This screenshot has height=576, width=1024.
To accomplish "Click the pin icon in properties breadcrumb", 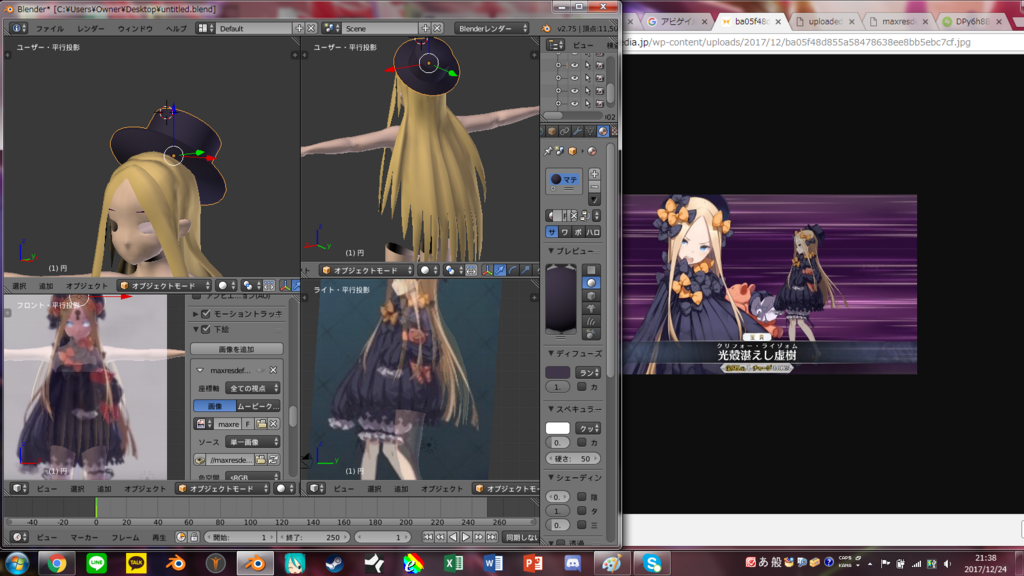I will coord(548,151).
